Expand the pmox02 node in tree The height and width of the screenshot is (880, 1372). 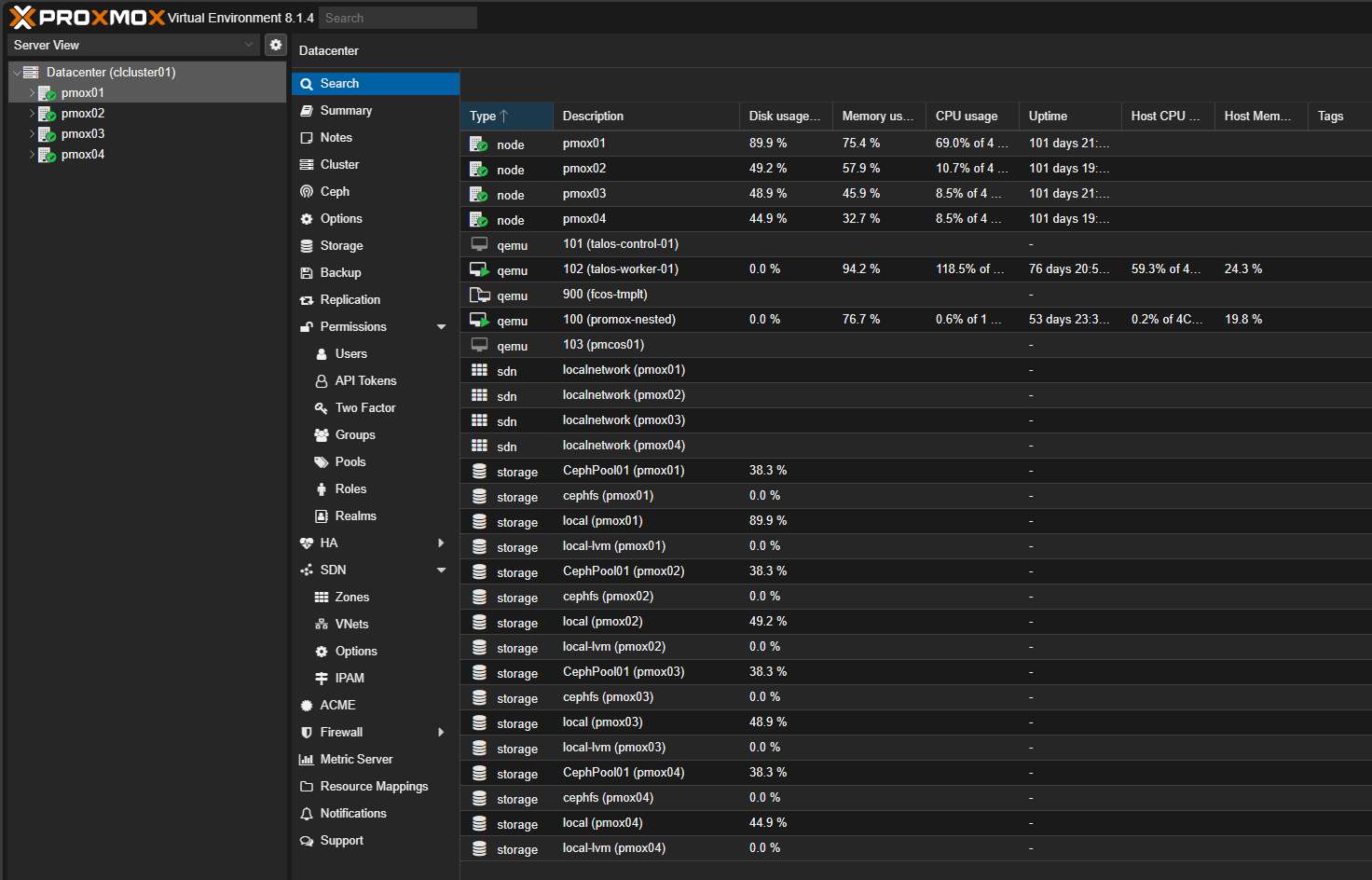click(32, 114)
